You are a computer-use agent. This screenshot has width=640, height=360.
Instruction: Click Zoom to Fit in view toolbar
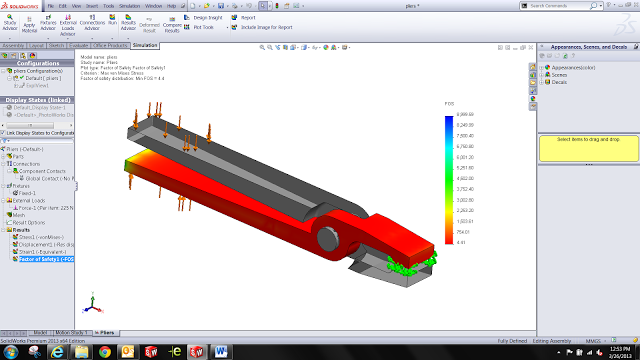262,47
